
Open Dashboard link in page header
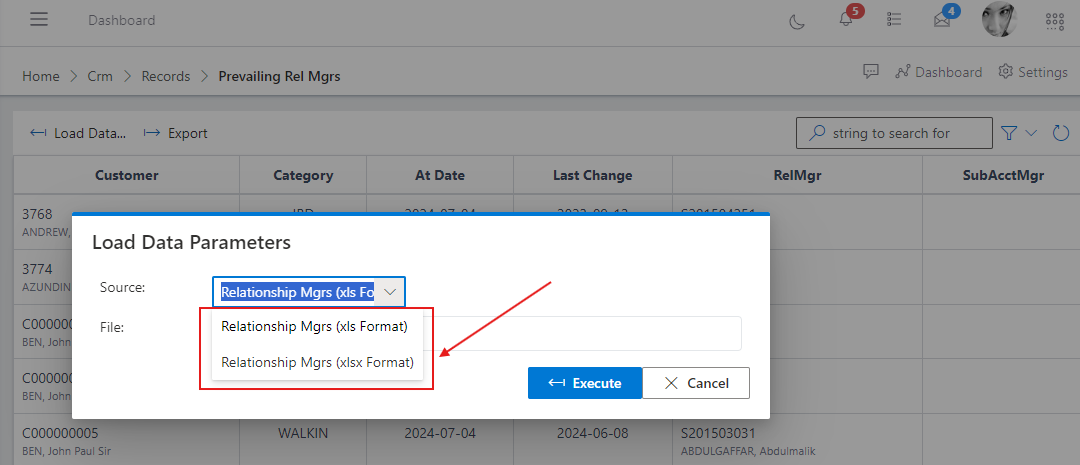coord(938,72)
